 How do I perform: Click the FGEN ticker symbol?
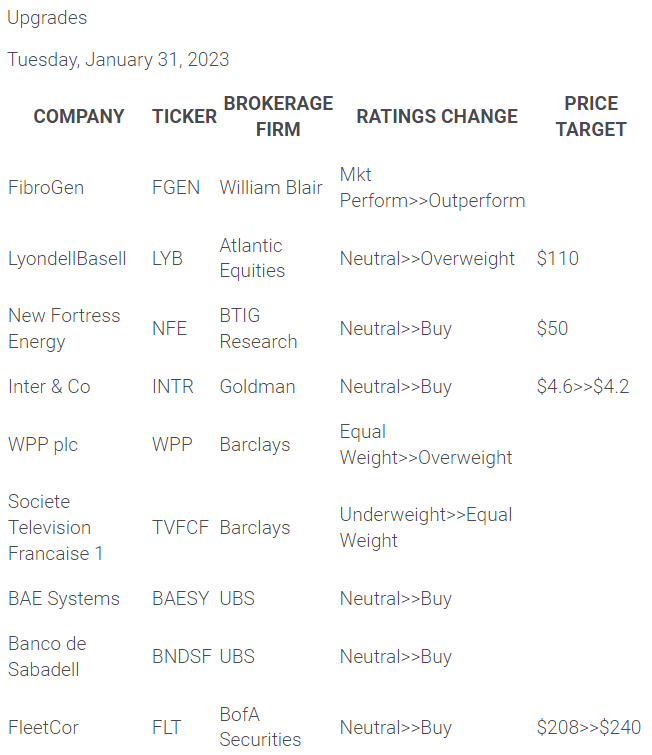pos(176,188)
